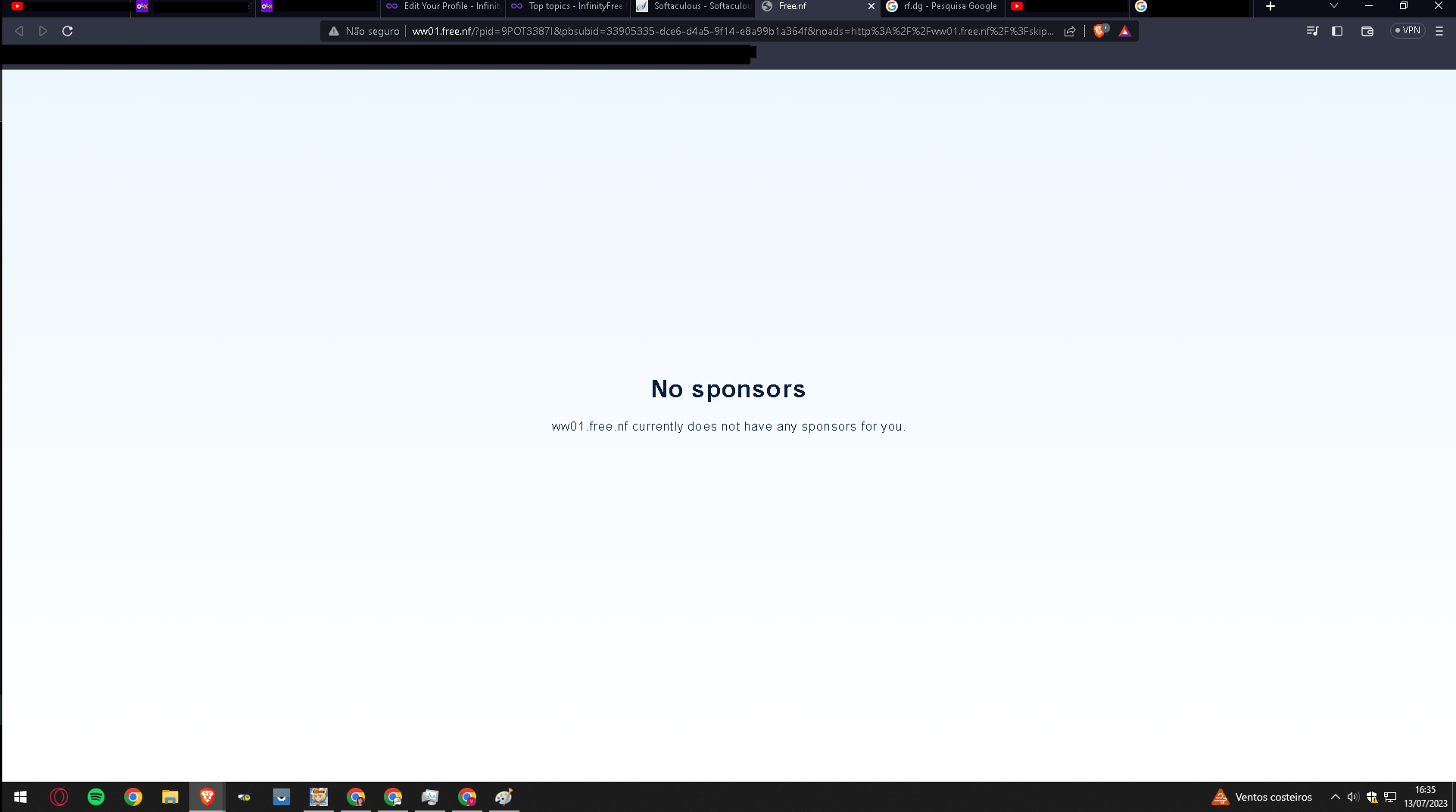Expand the tab search chevron
This screenshot has width=1456, height=812.
tap(1334, 6)
